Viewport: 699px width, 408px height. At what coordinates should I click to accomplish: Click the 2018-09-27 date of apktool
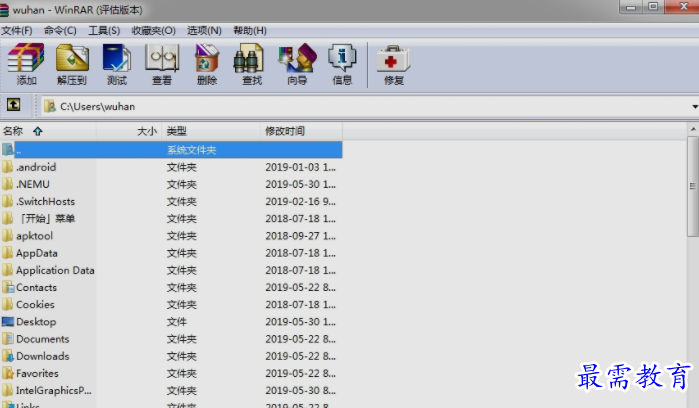point(300,236)
